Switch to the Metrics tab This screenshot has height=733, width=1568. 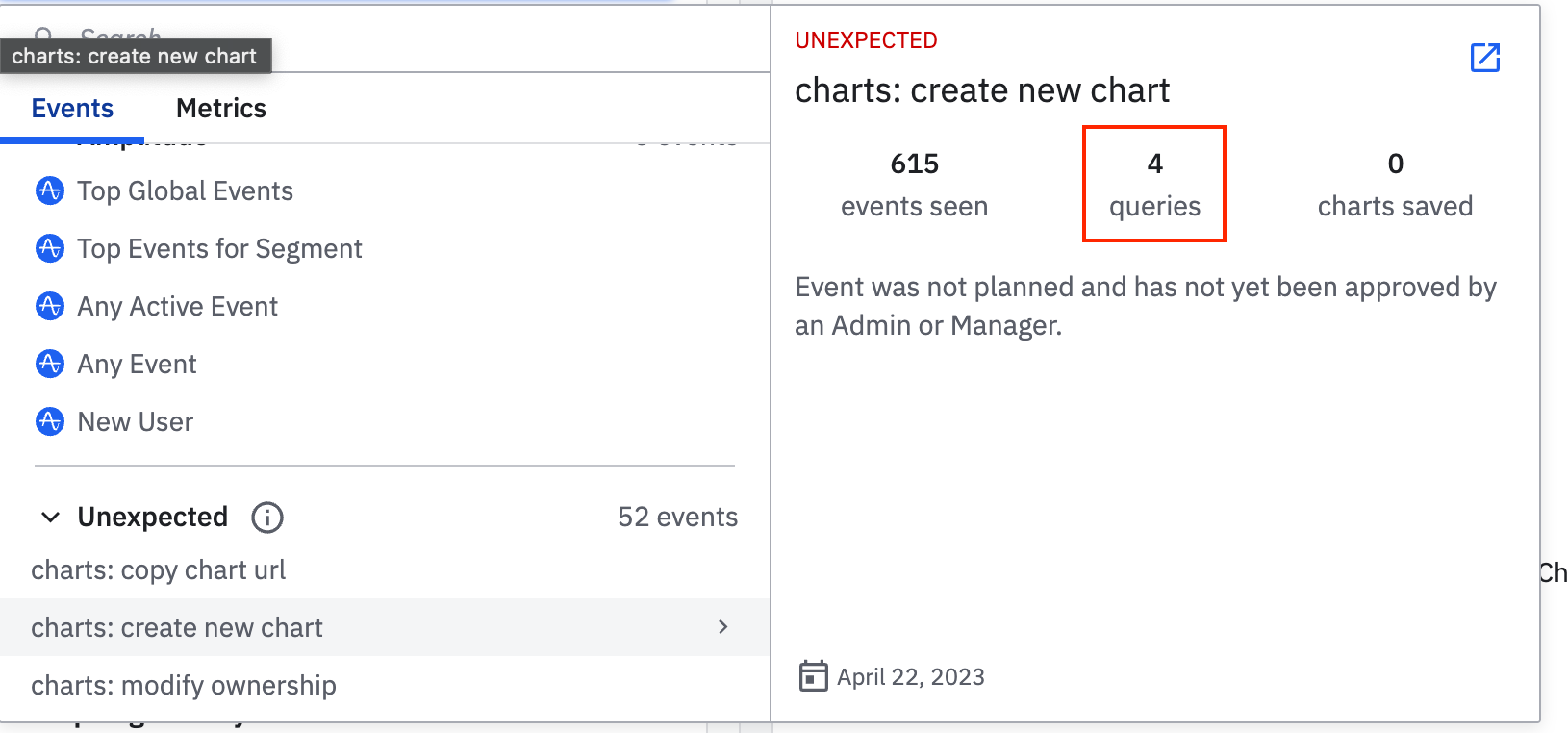pos(220,109)
